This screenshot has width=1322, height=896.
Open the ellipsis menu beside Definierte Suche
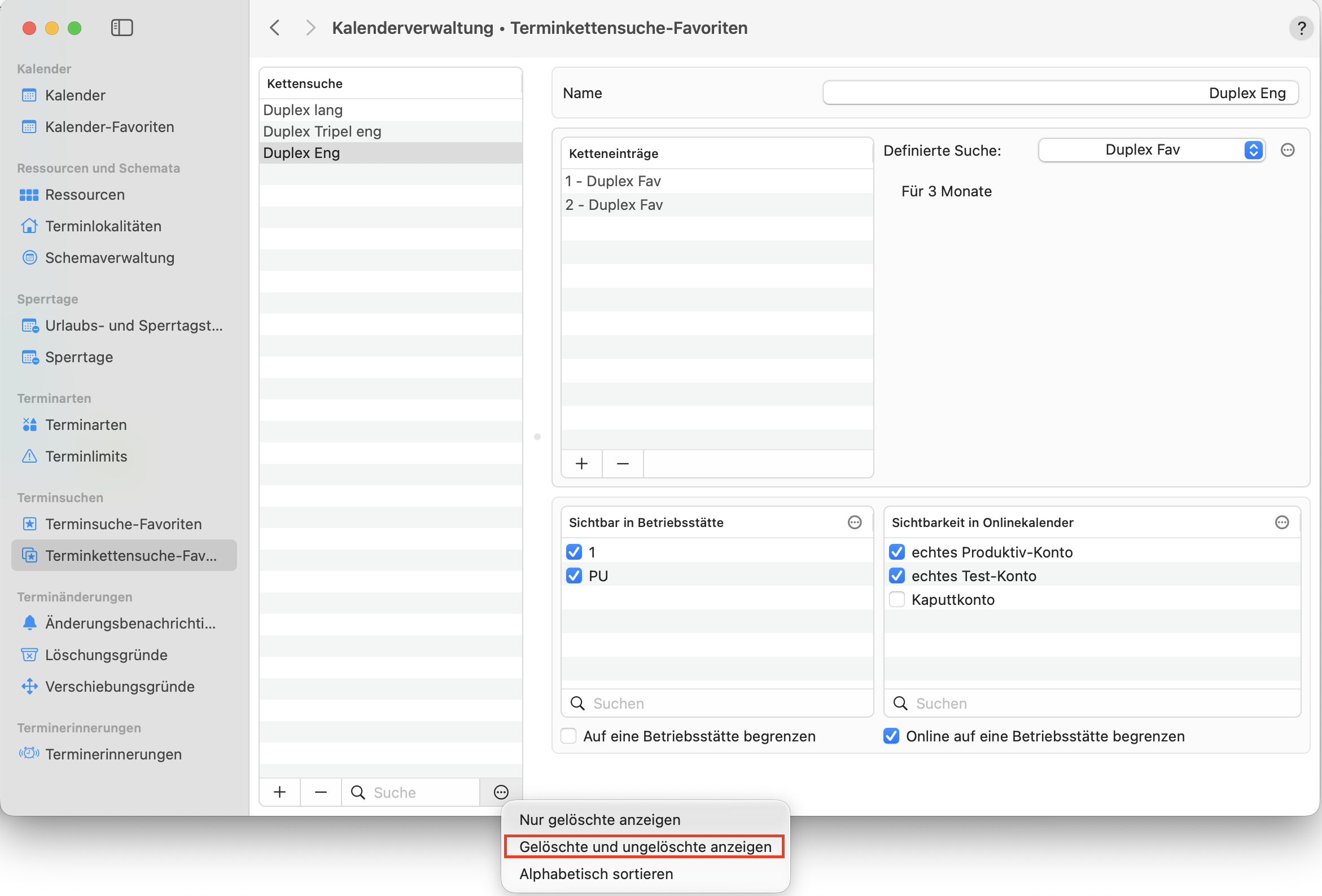click(1288, 150)
